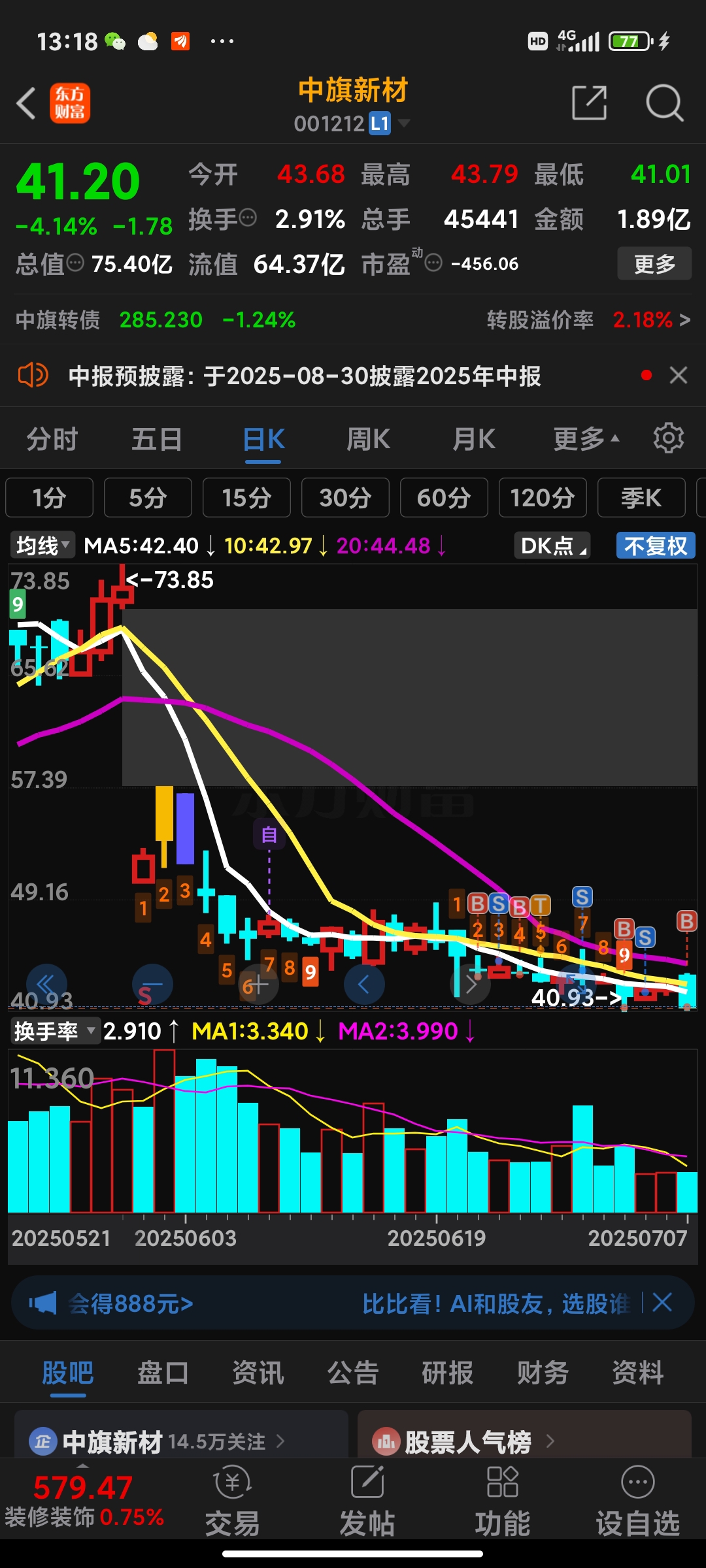Switch to the 周K chart tab
The width and height of the screenshot is (706, 1568).
tap(368, 438)
